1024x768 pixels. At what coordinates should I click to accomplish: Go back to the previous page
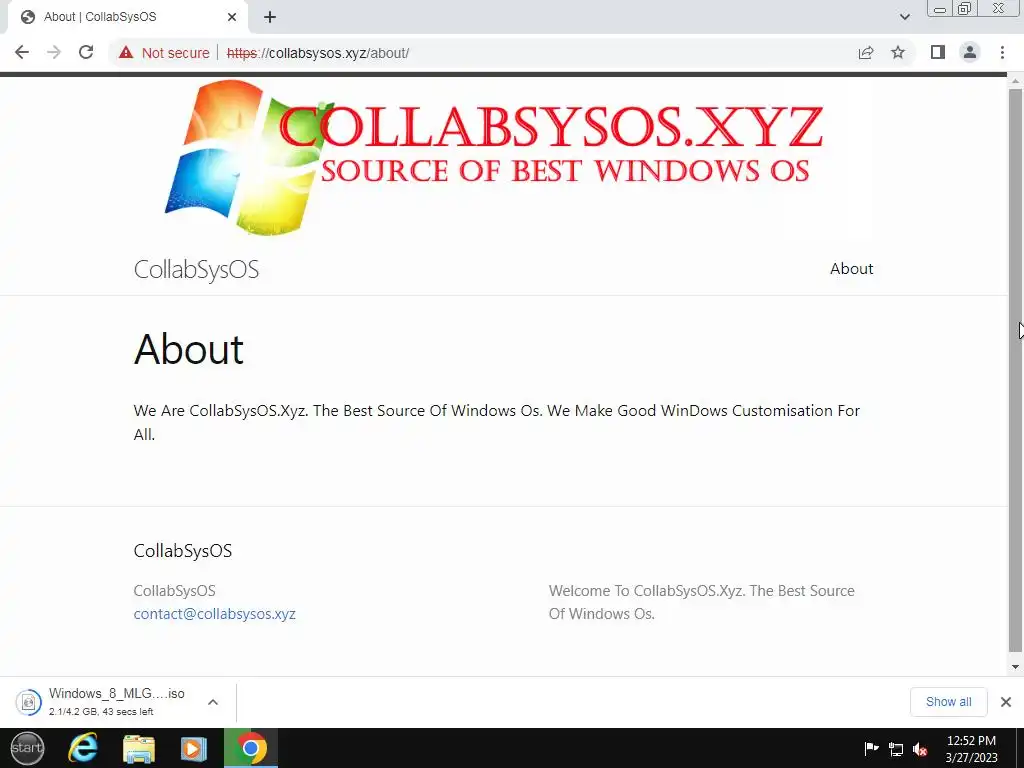tap(22, 52)
